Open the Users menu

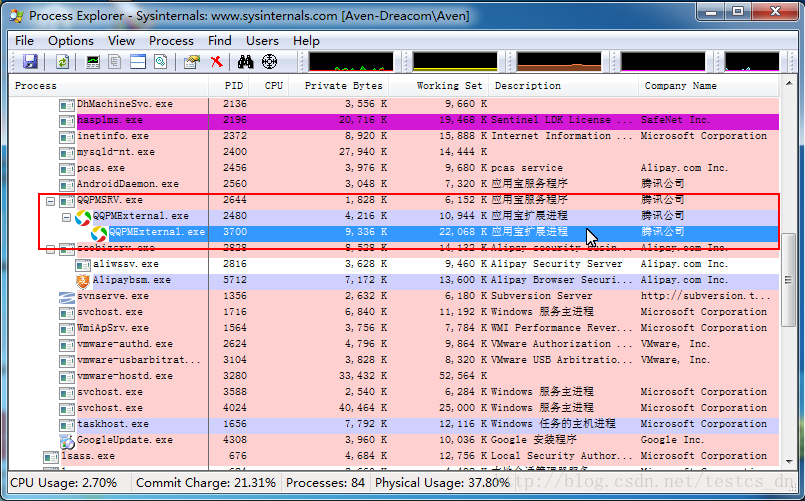(x=262, y=41)
